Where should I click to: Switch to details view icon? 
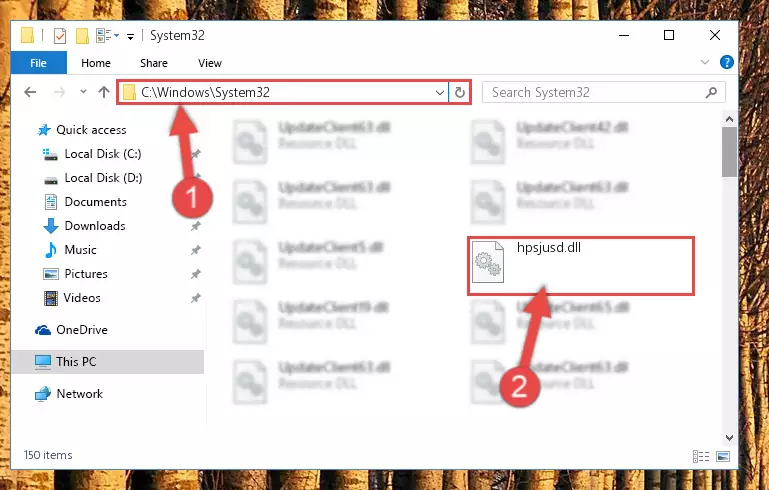pos(701,456)
